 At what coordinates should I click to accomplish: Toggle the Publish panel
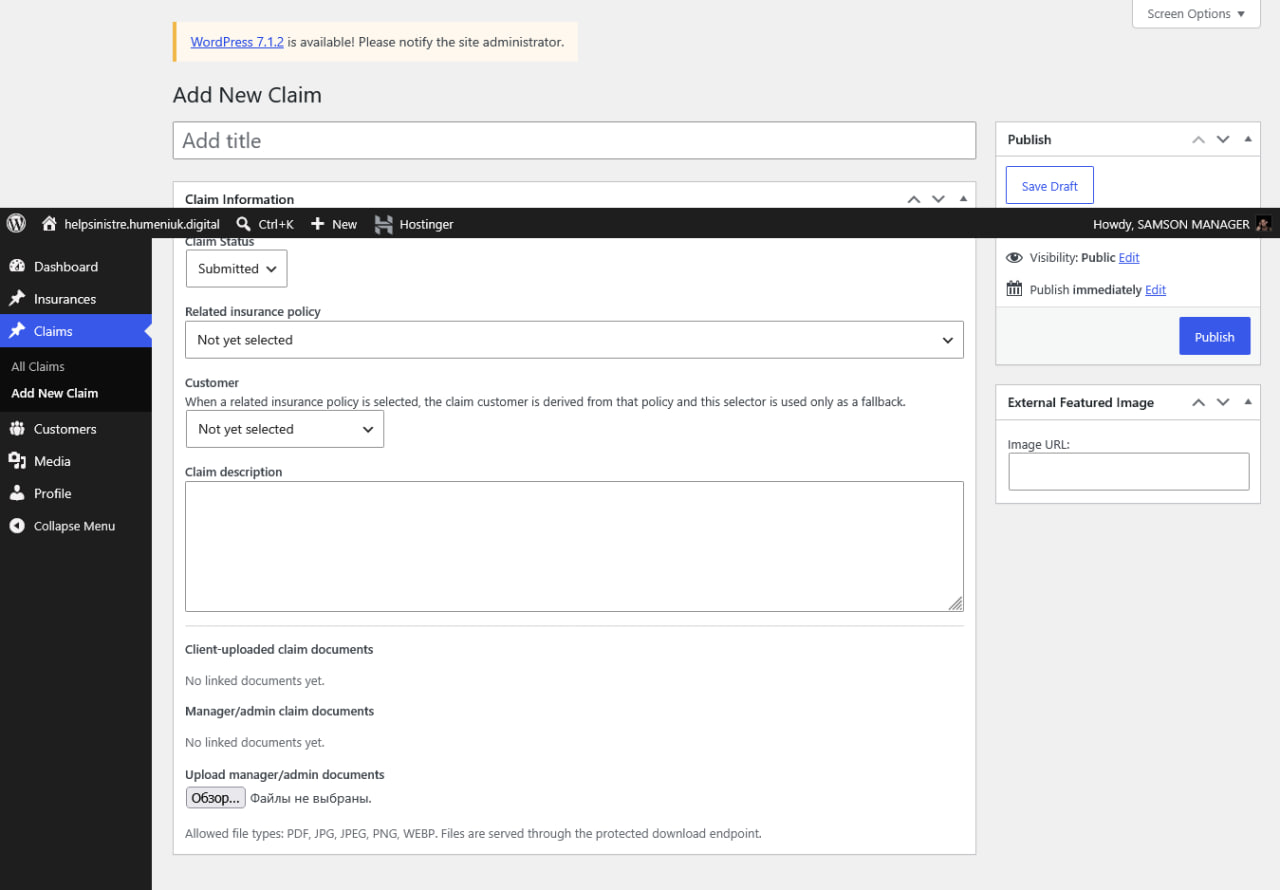1247,139
